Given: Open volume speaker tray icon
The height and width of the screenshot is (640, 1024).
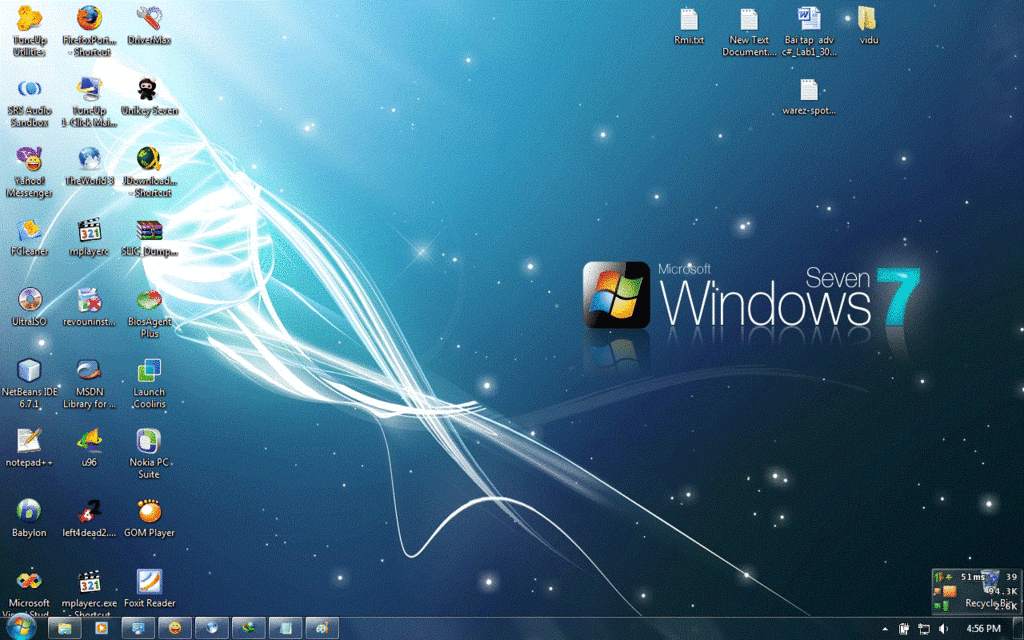Looking at the screenshot, I should [943, 629].
